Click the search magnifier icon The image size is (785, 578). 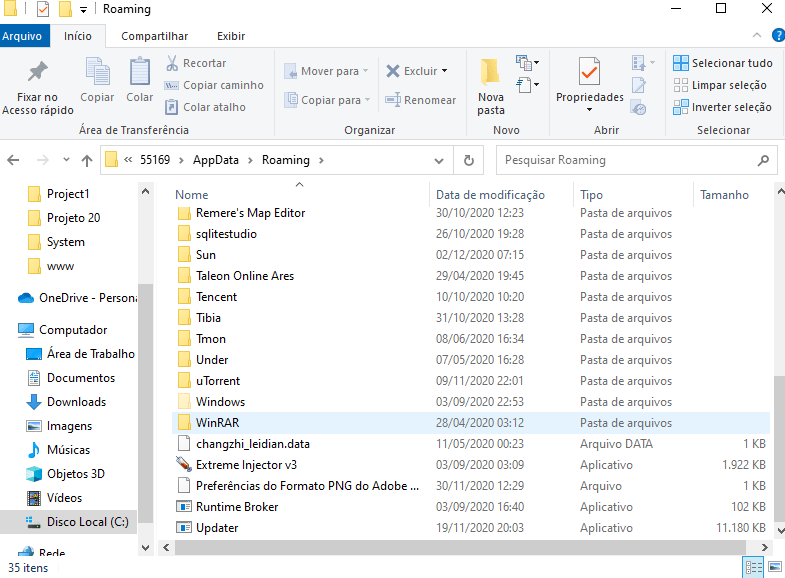pos(763,160)
